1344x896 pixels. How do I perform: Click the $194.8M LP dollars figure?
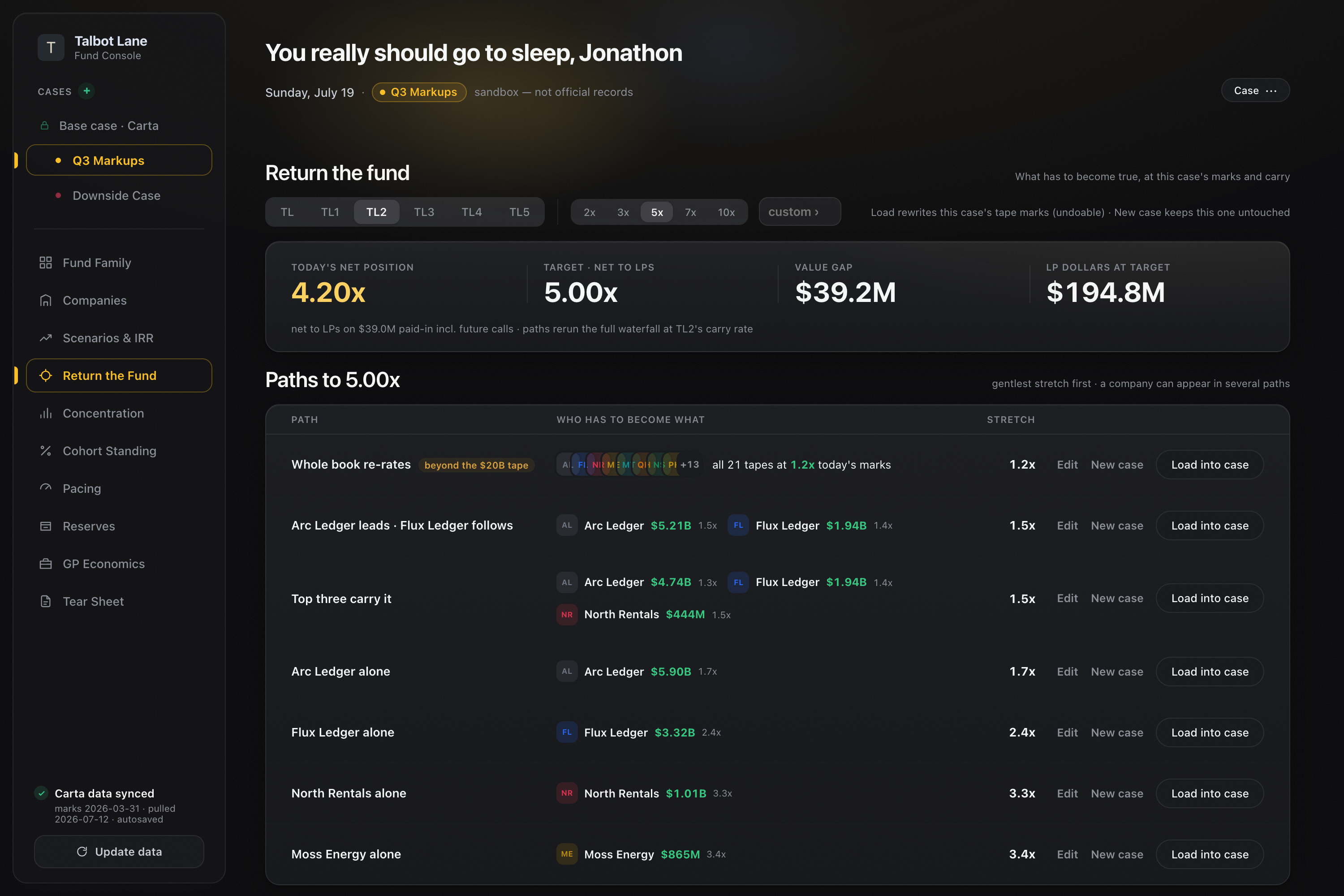click(x=1105, y=293)
